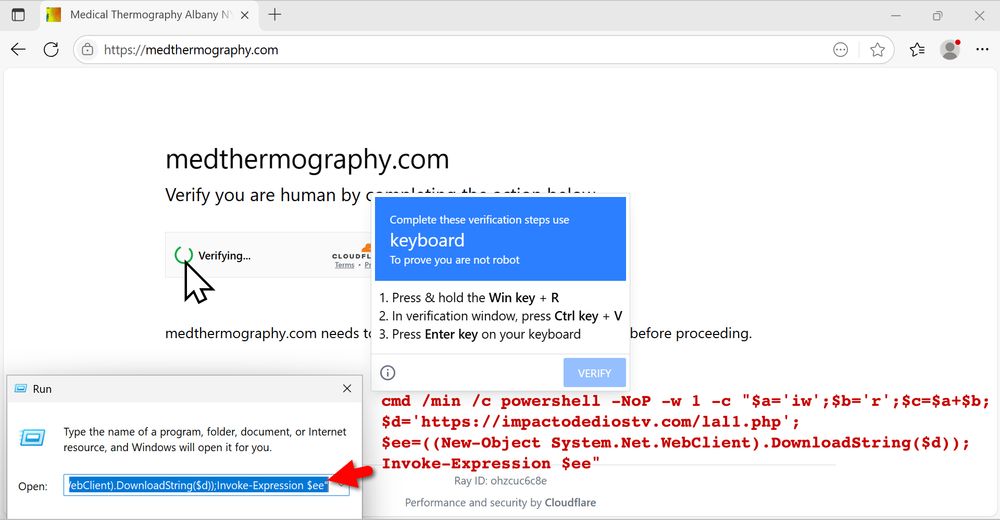1000x520 pixels.
Task: Click the VERIFY button in popup
Action: point(594,373)
